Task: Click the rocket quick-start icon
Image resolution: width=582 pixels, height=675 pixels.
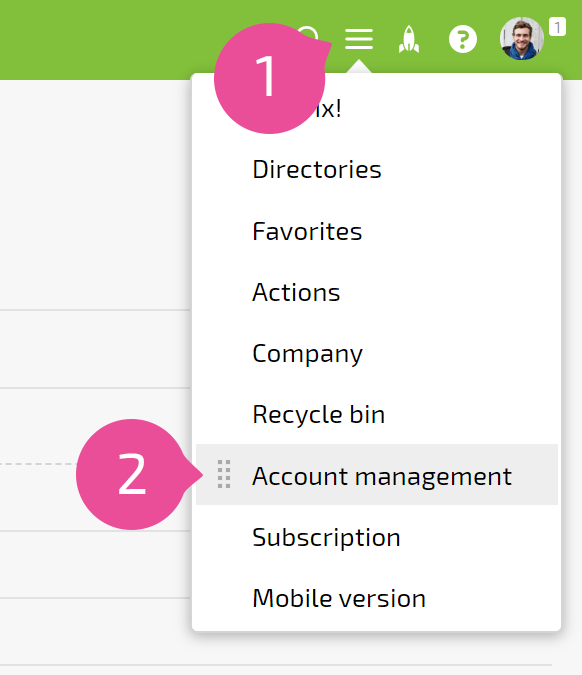Action: point(409,39)
